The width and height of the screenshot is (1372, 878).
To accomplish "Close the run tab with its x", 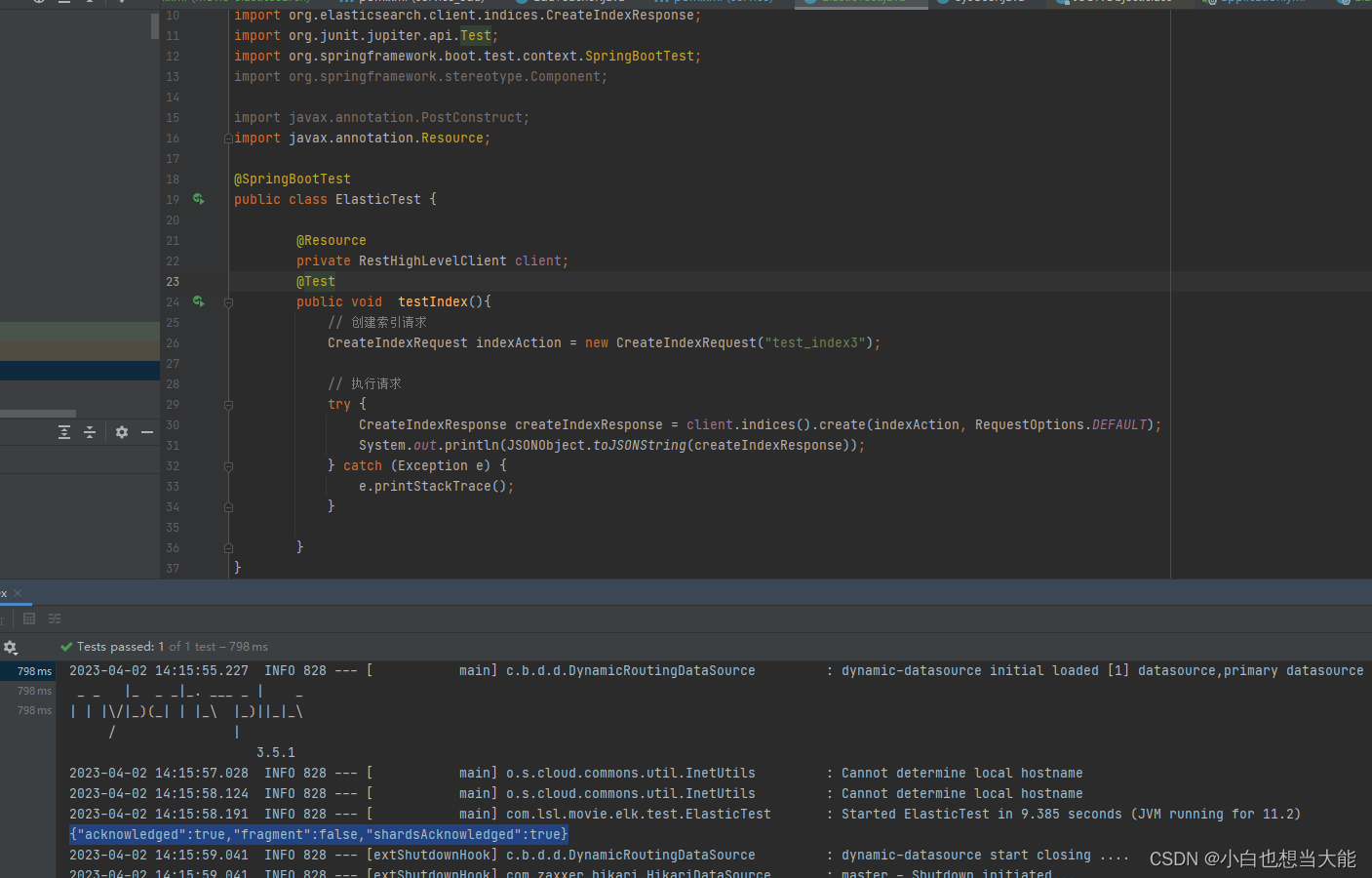I will click(18, 593).
